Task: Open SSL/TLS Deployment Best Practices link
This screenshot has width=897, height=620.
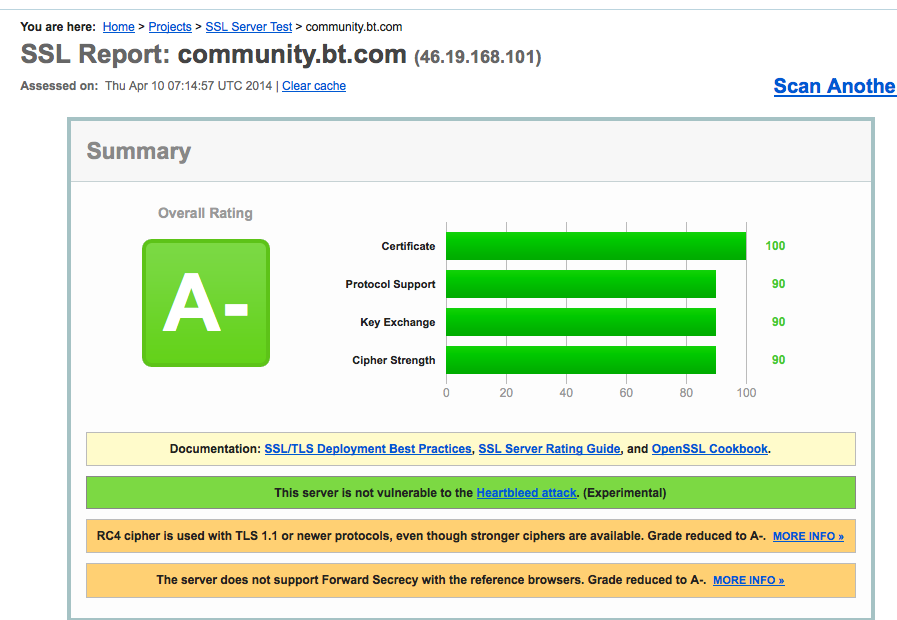Action: 368,449
